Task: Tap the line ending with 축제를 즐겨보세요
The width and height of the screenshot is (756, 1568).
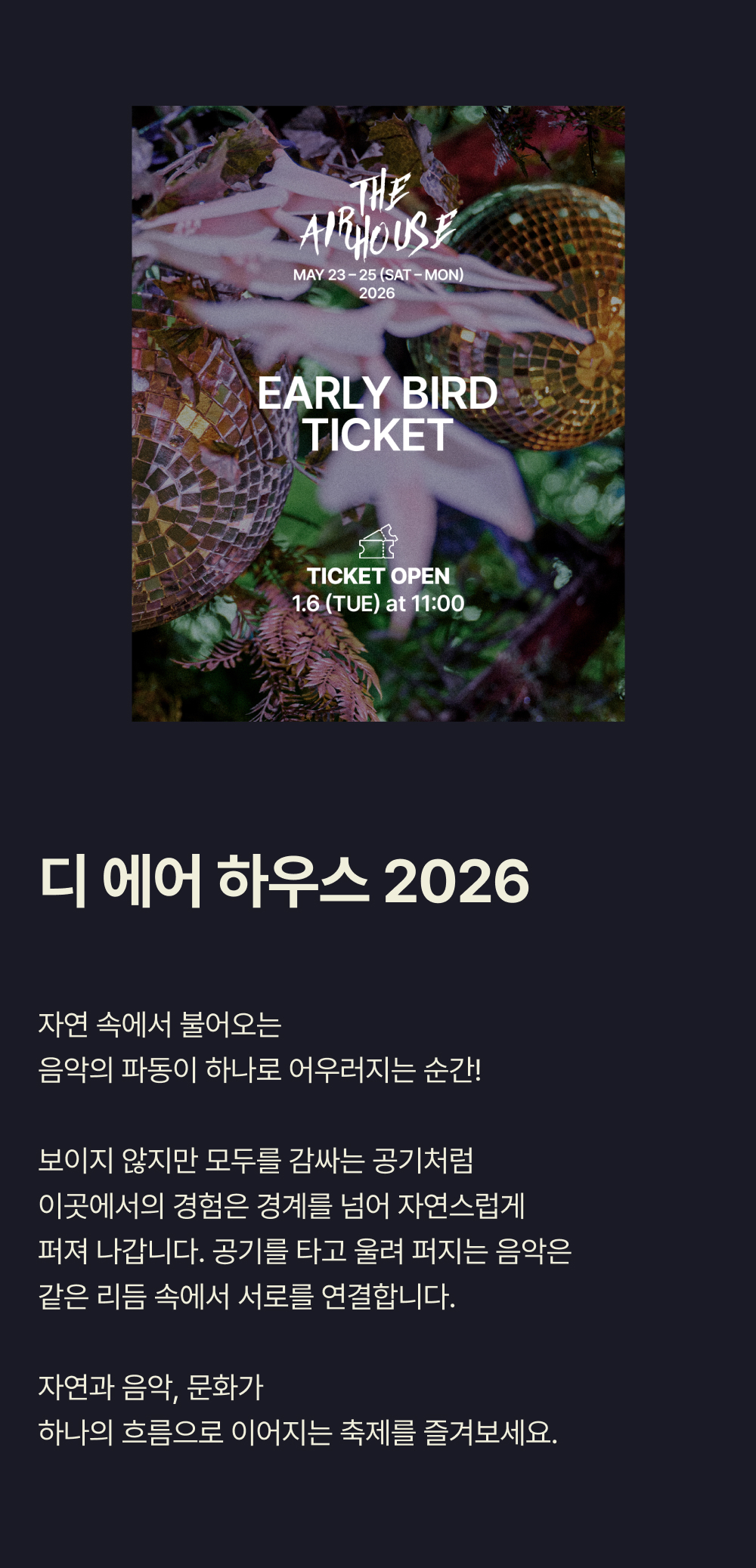Action: [297, 1433]
